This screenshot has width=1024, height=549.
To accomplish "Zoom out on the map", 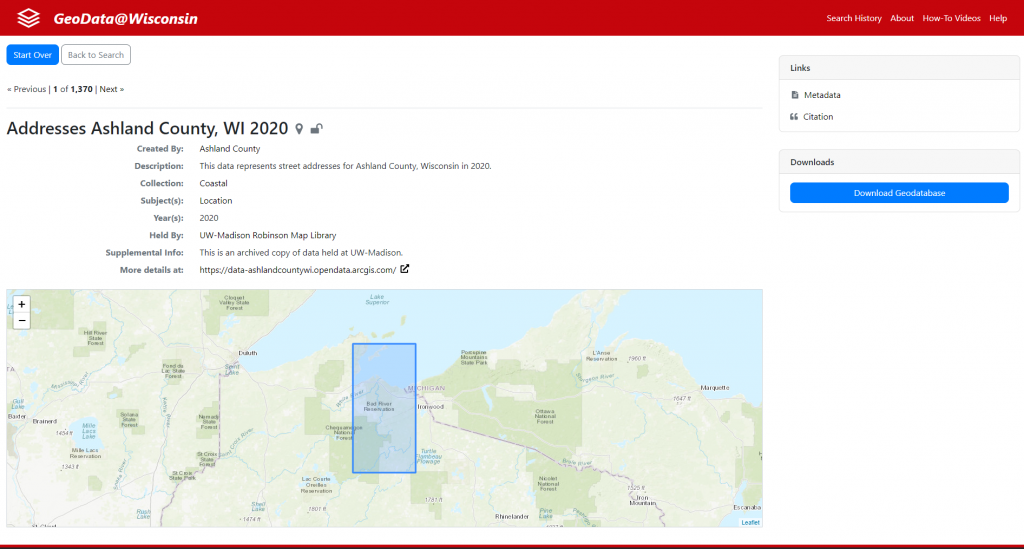I will click(x=22, y=321).
